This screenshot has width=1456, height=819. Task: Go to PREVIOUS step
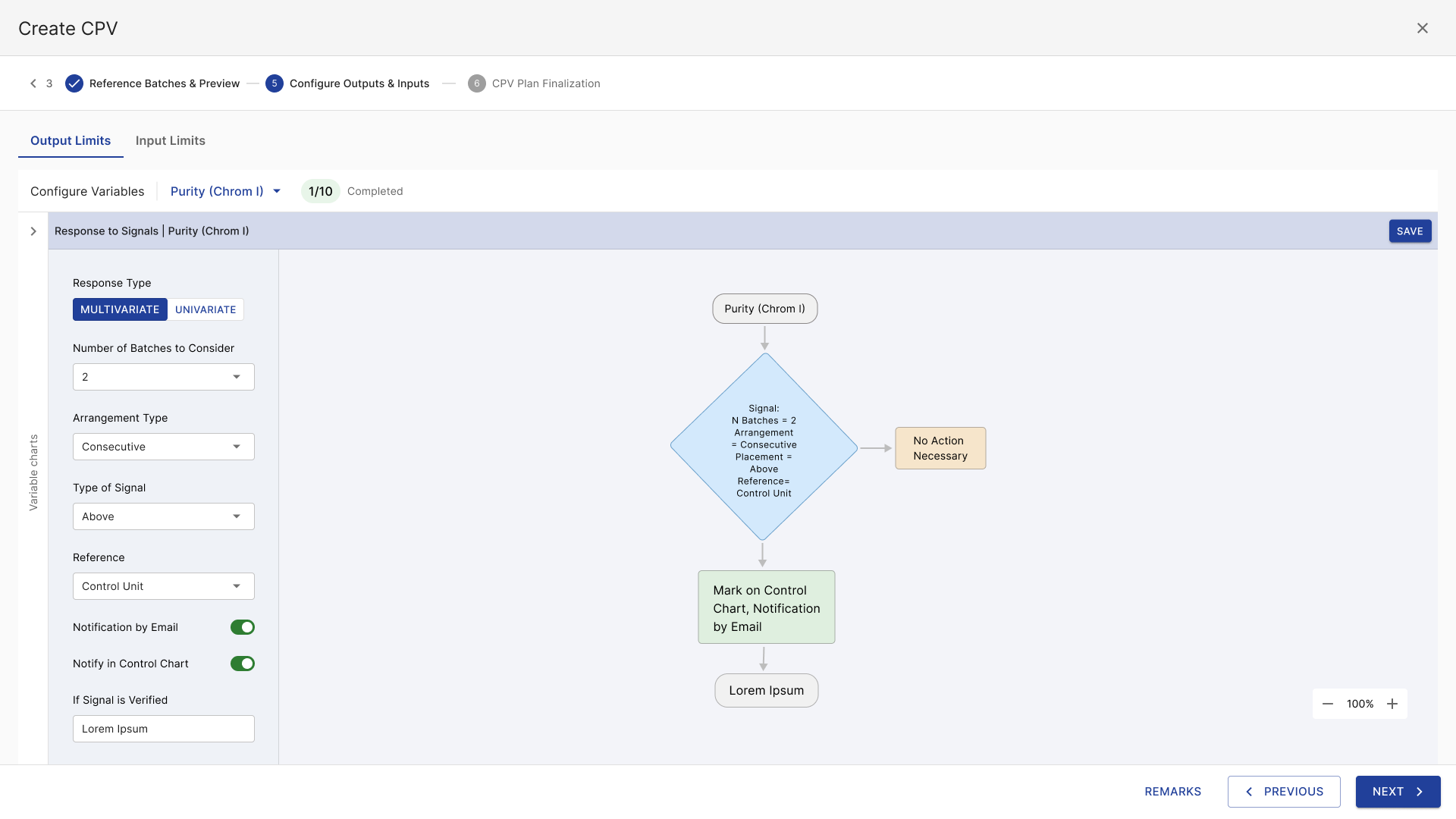[1284, 792]
